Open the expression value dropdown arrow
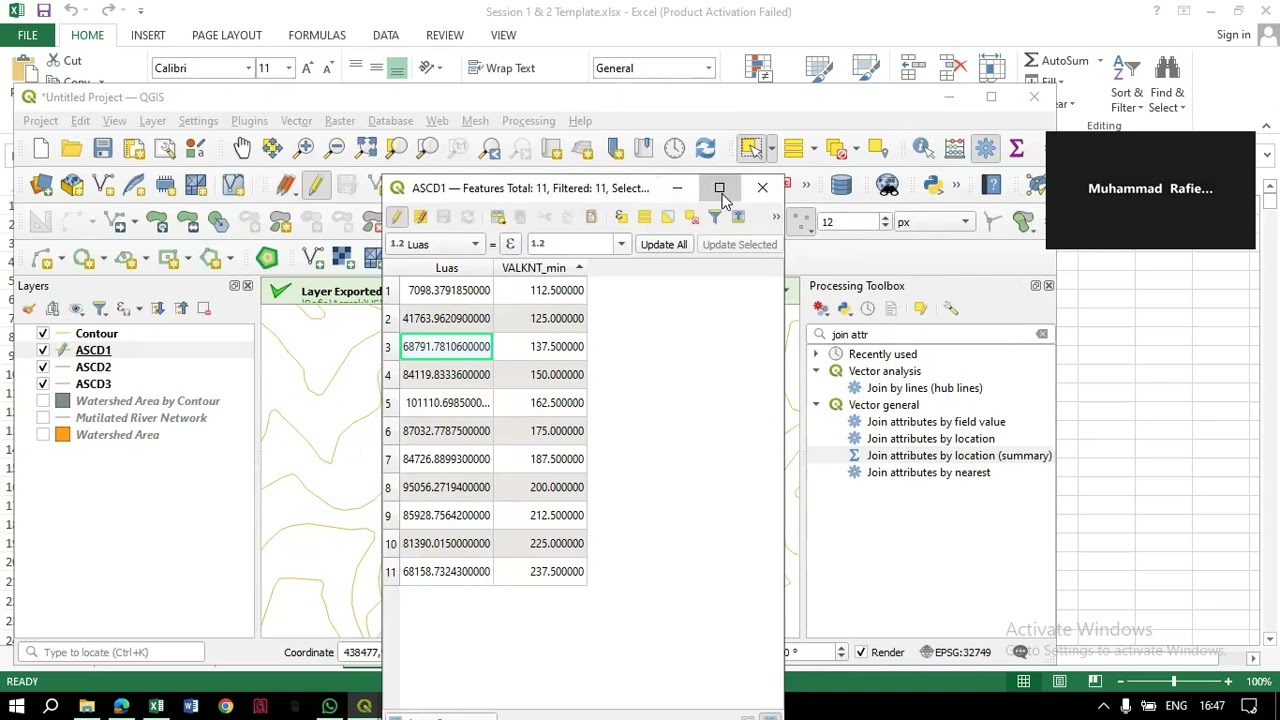Image resolution: width=1280 pixels, height=720 pixels. [x=621, y=244]
